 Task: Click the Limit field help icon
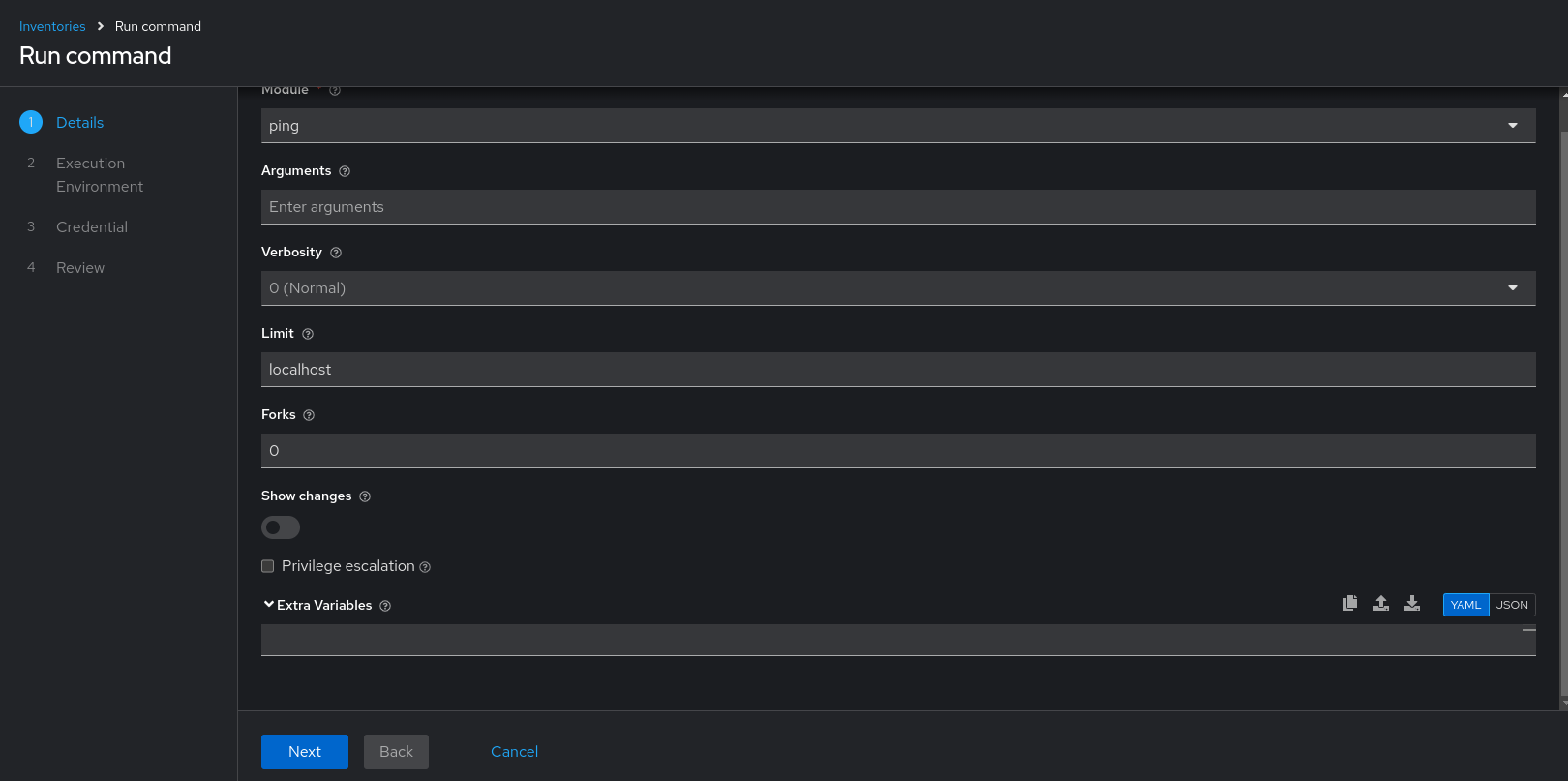(308, 334)
